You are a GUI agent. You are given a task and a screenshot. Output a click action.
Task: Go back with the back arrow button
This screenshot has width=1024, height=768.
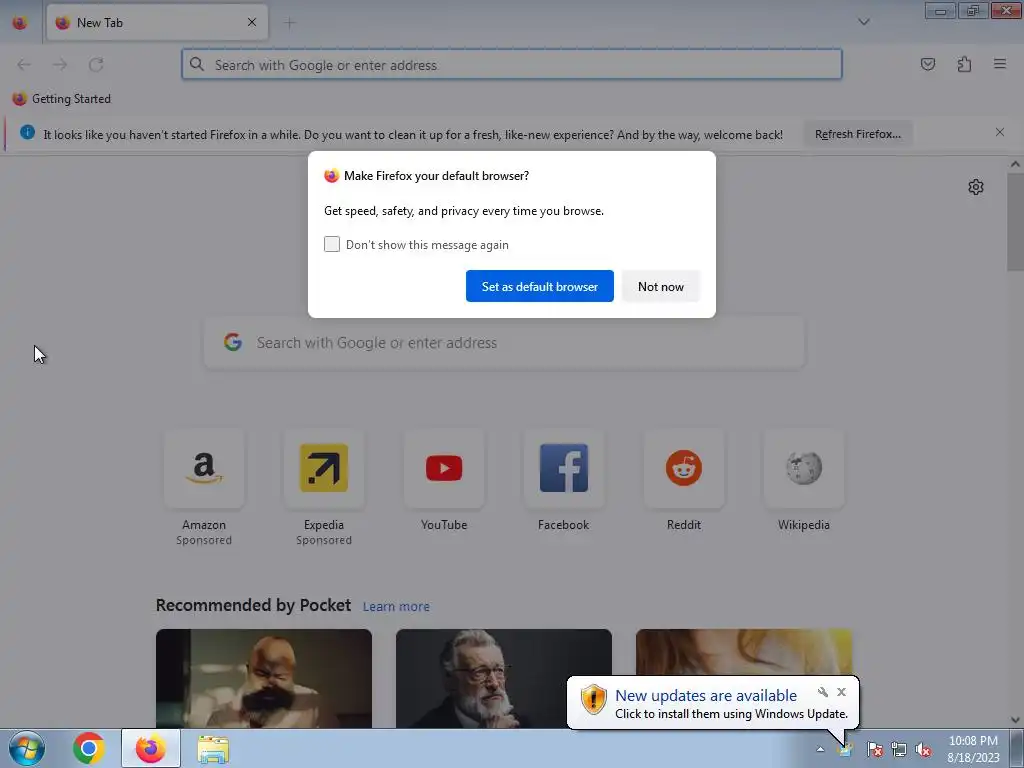tap(24, 65)
